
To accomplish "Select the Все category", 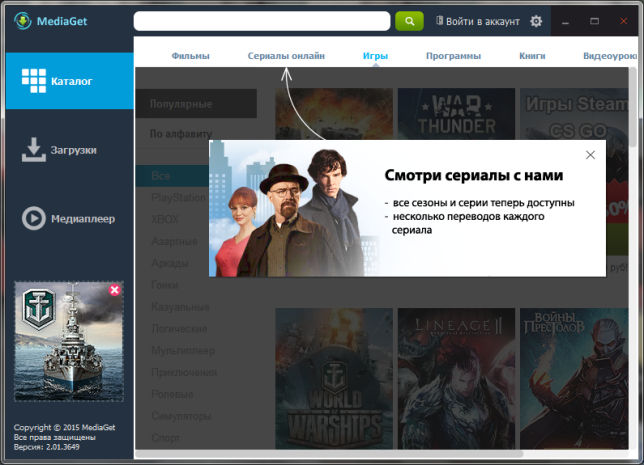I will pyautogui.click(x=172, y=176).
